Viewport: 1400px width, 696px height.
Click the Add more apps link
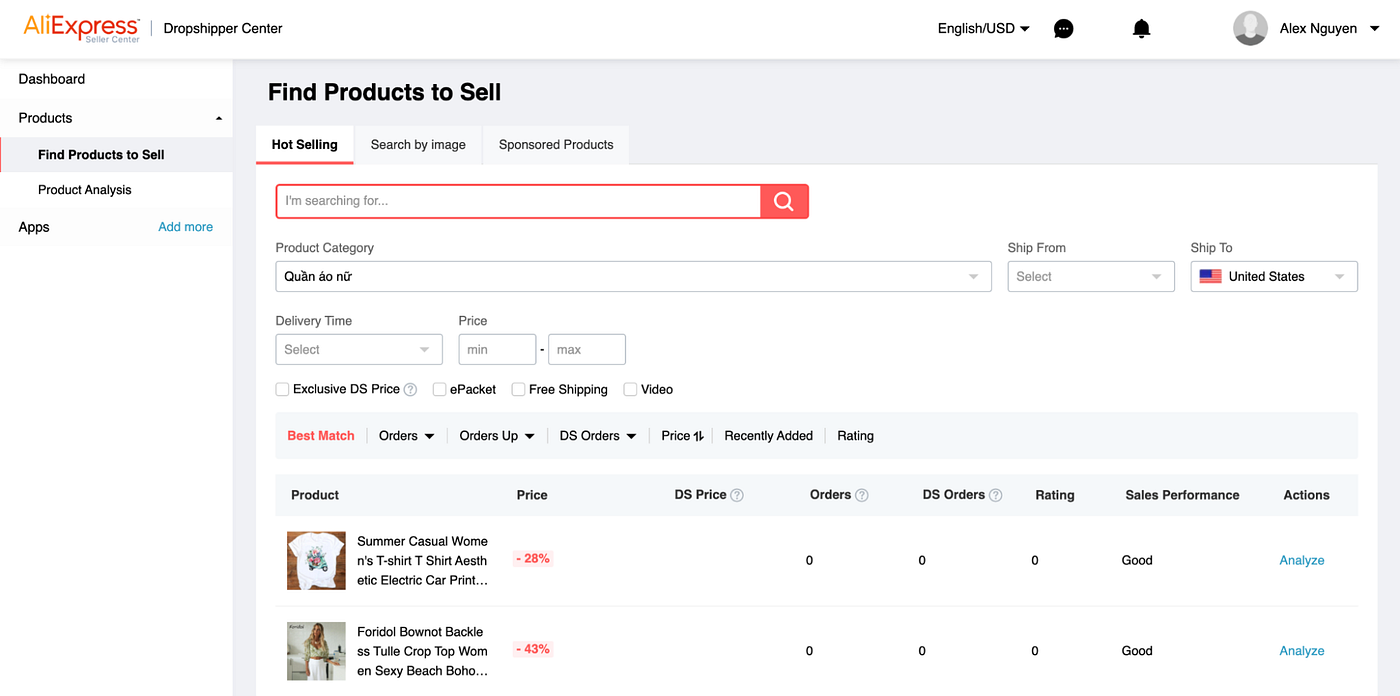[x=185, y=227]
